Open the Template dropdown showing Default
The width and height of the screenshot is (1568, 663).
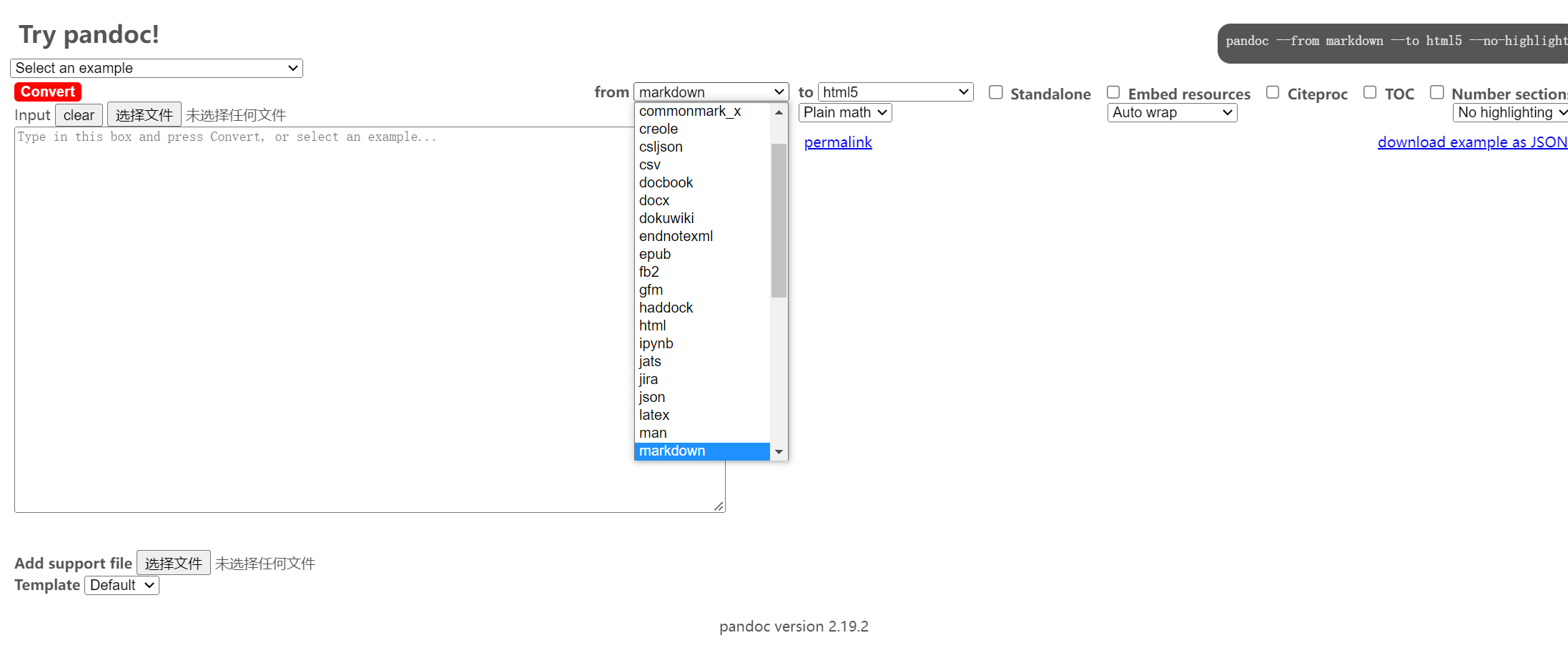(x=121, y=585)
